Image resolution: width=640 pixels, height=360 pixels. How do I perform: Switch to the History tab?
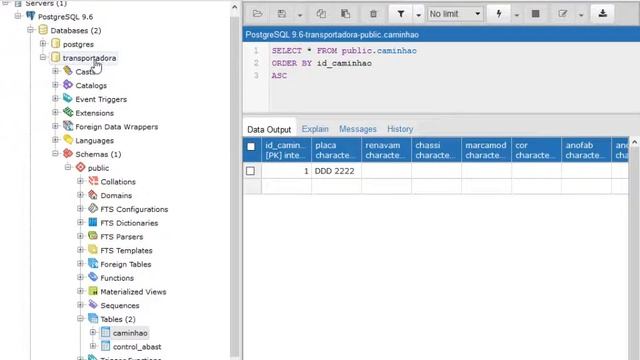tap(400, 129)
